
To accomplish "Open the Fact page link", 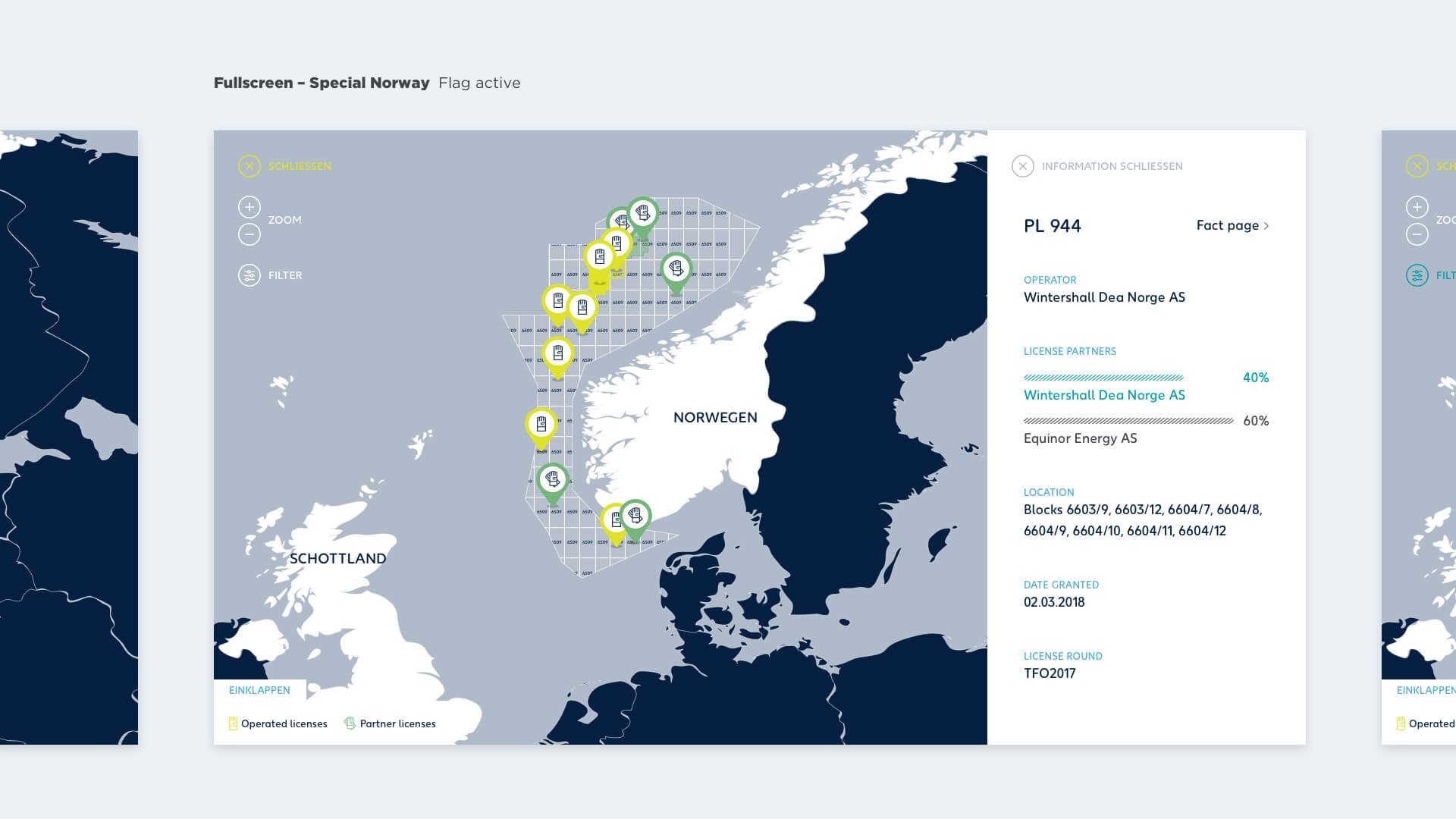I will coord(1232,225).
